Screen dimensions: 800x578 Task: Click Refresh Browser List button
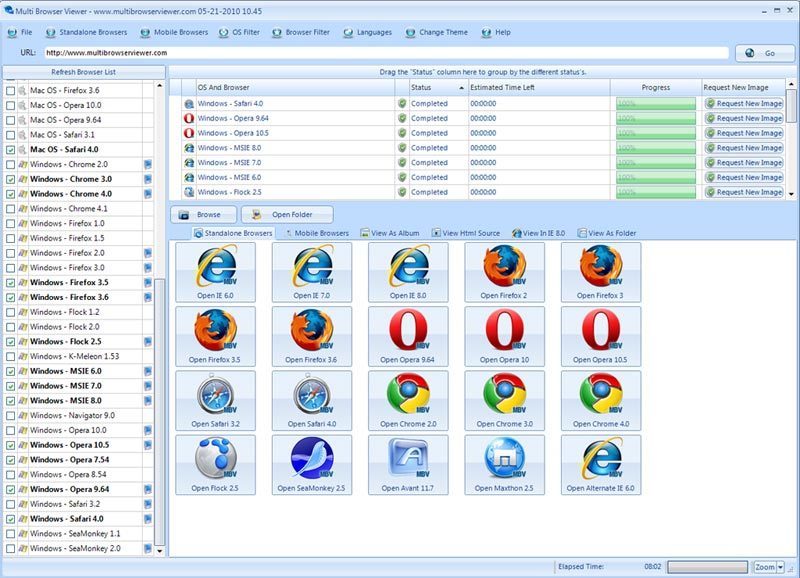pyautogui.click(x=84, y=72)
